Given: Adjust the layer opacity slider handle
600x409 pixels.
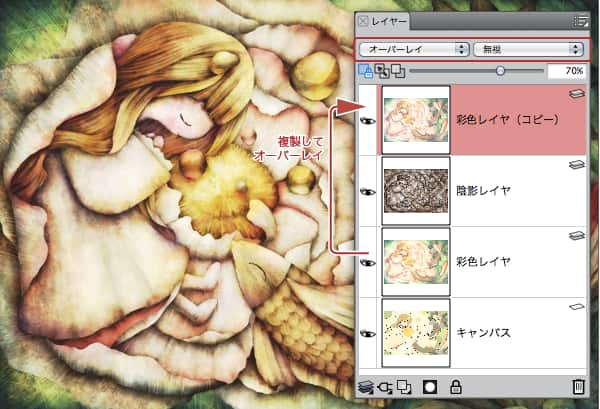Looking at the screenshot, I should tap(500, 70).
